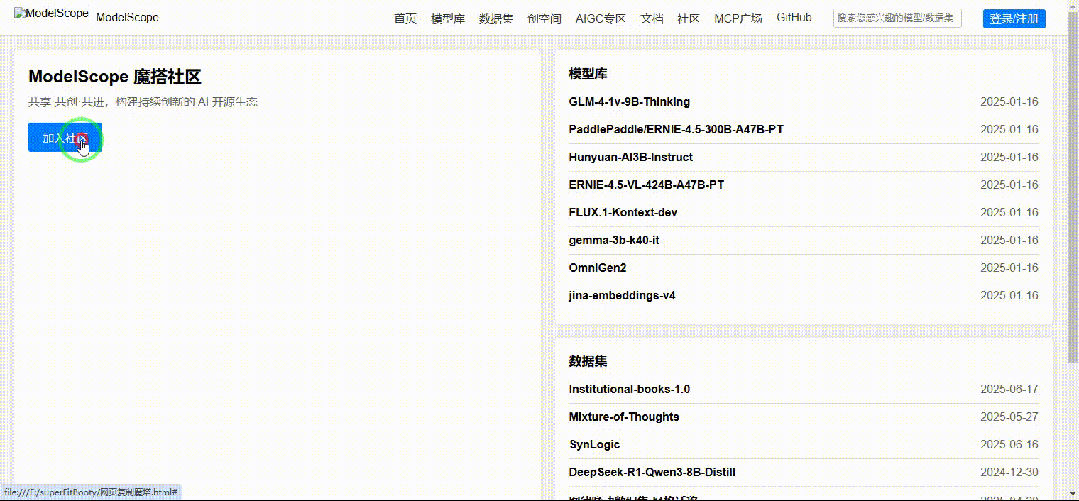Go to the 首页 nav item
The image size is (1079, 501).
tap(405, 19)
